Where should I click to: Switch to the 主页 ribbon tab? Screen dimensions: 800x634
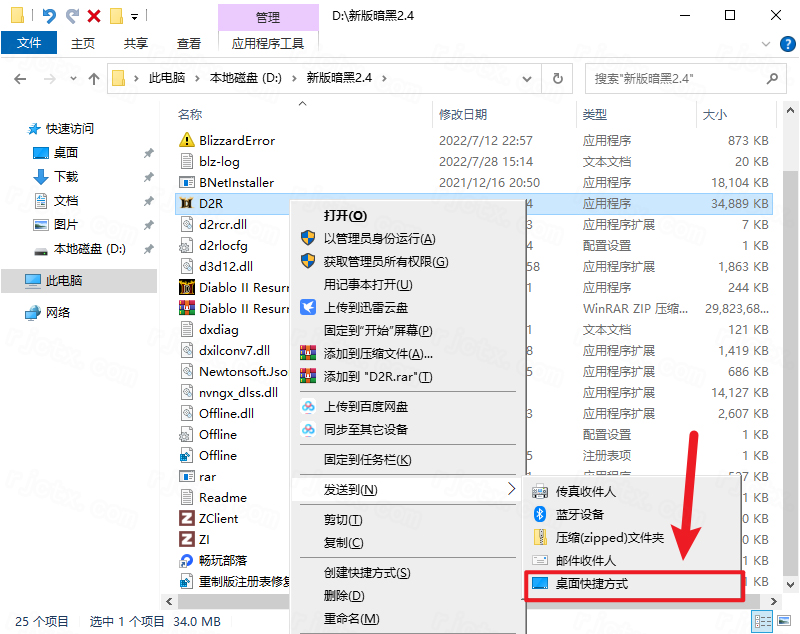pyautogui.click(x=83, y=43)
